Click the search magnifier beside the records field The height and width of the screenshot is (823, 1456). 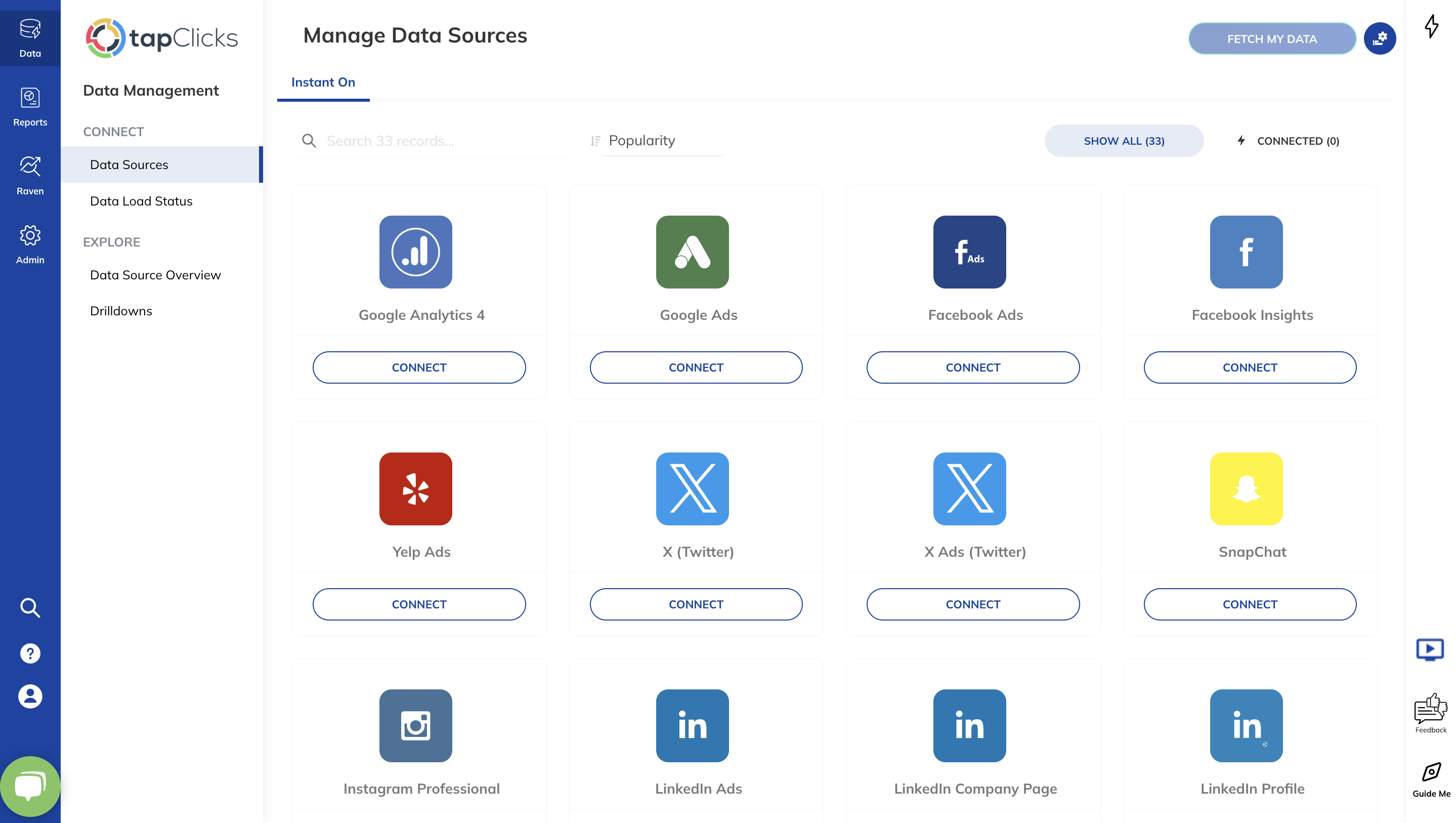click(x=309, y=141)
